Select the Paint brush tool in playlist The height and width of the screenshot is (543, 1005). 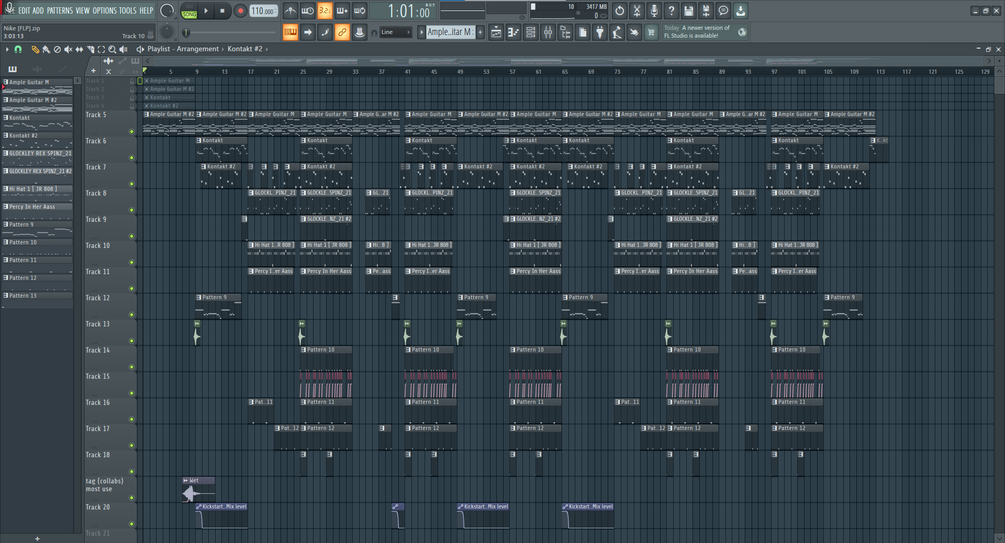[46, 49]
